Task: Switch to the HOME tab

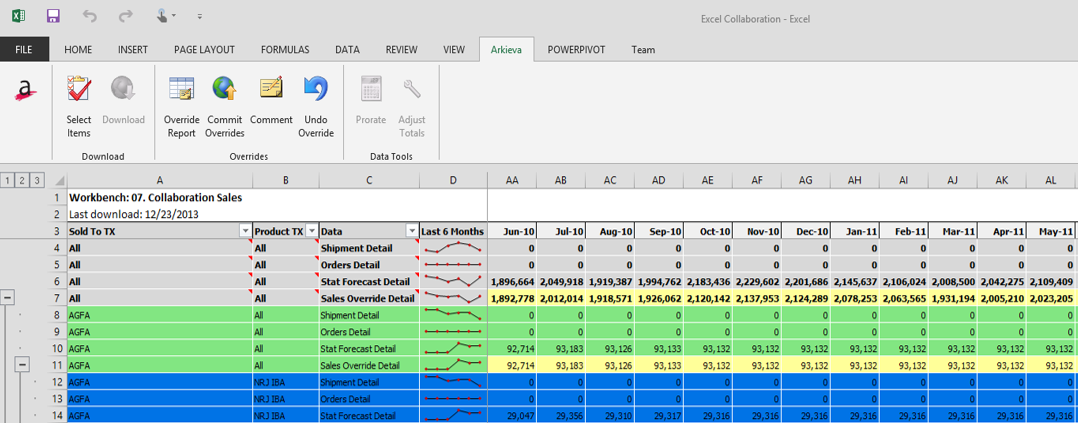Action: coord(78,50)
